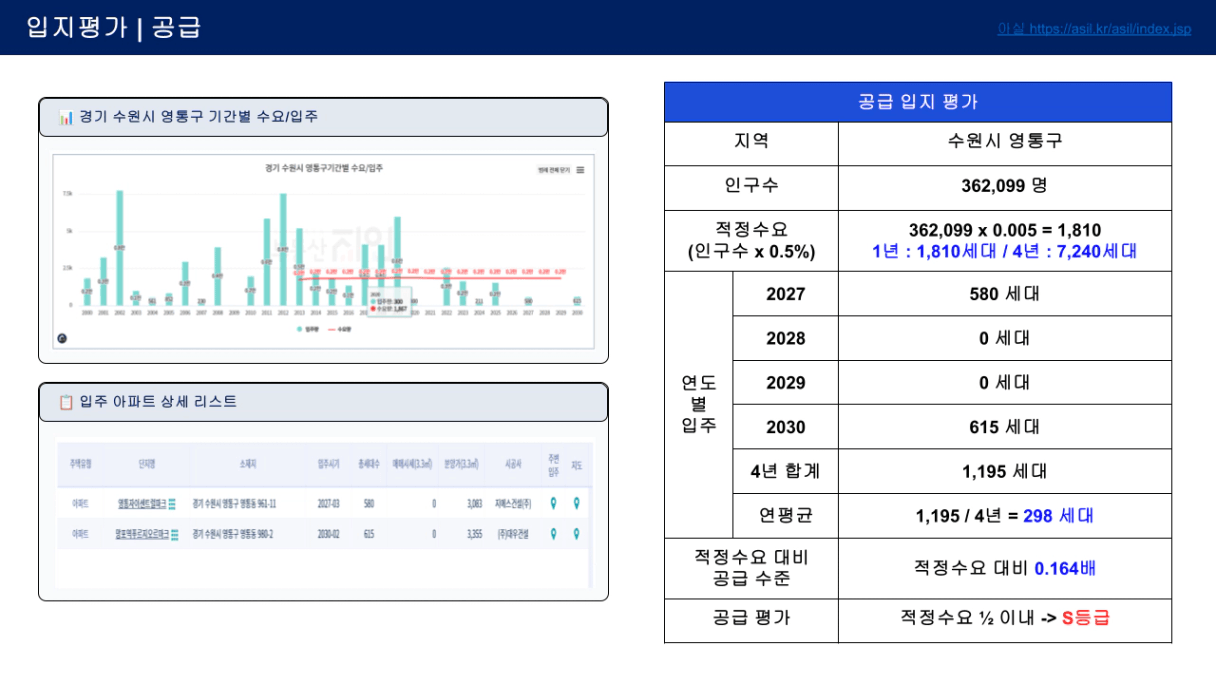Viewport: 1216px width, 684px height.
Task: Click list icon beside second complex name
Action: (175, 535)
